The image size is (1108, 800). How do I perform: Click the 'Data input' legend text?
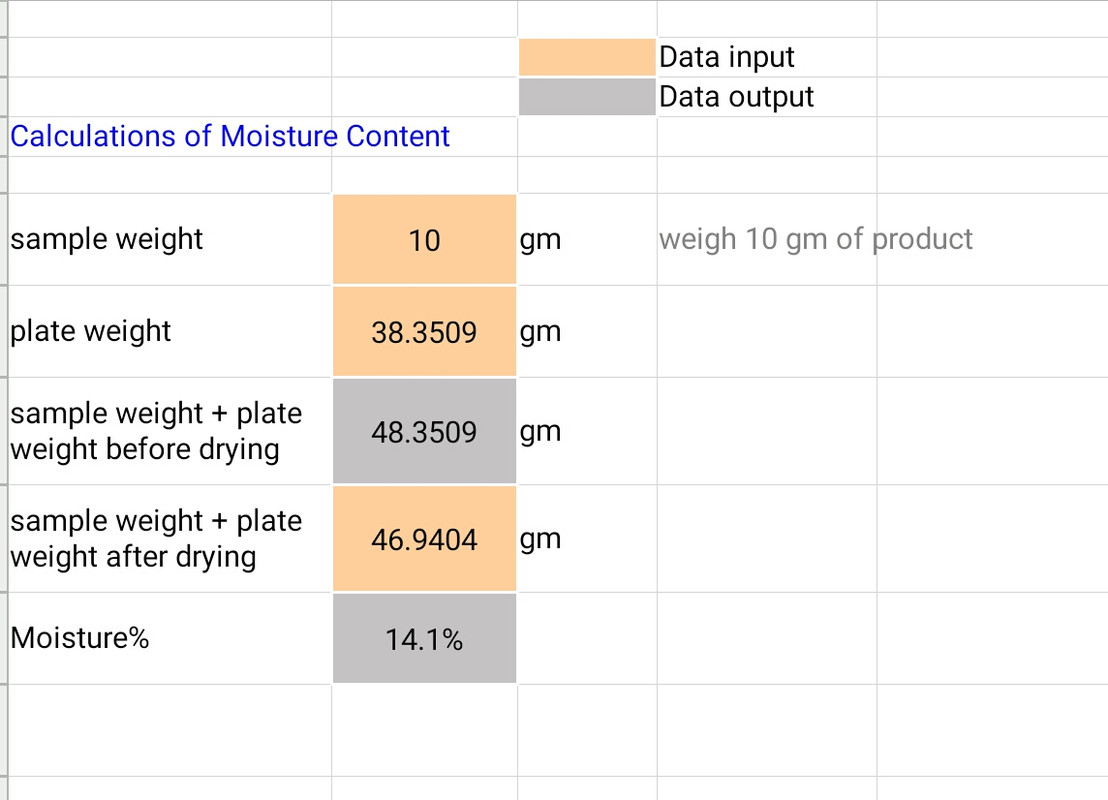(x=727, y=58)
